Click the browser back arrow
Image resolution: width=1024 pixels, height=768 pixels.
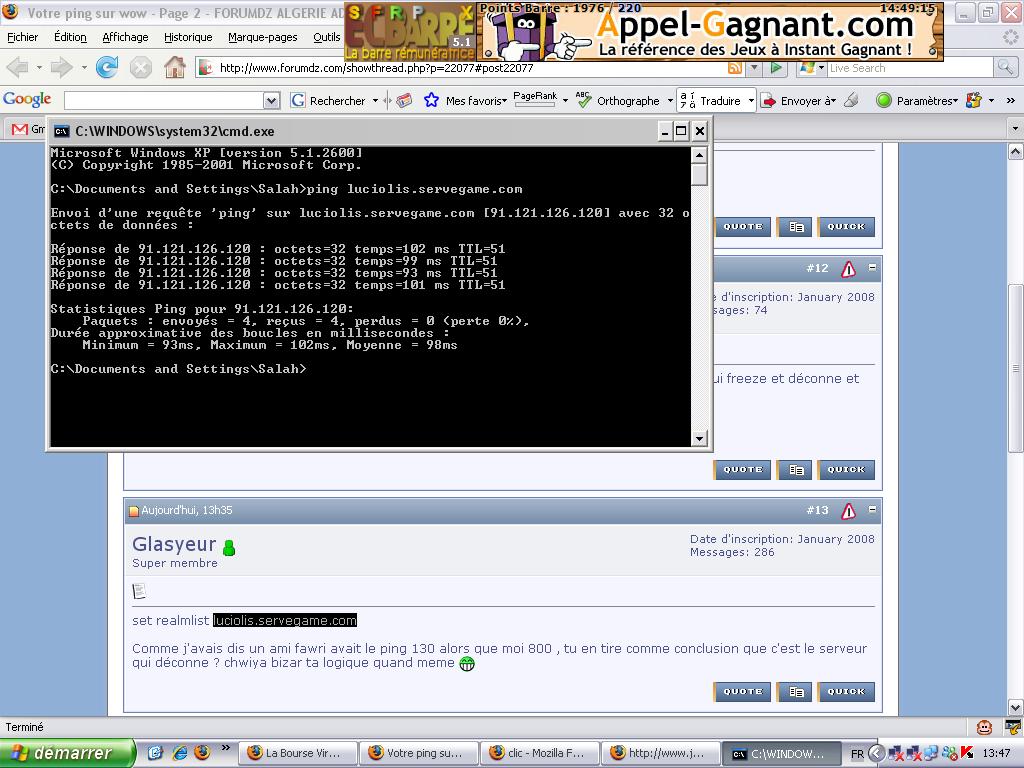point(18,68)
